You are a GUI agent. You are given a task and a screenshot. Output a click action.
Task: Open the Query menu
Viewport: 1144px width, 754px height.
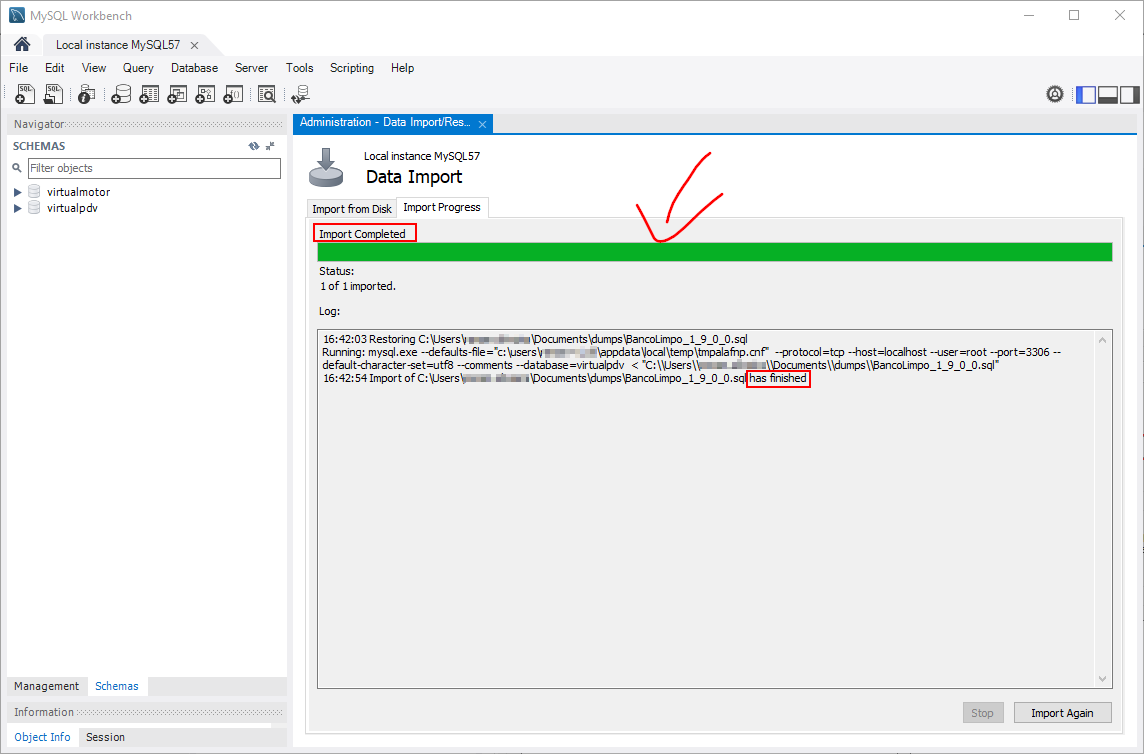(138, 68)
